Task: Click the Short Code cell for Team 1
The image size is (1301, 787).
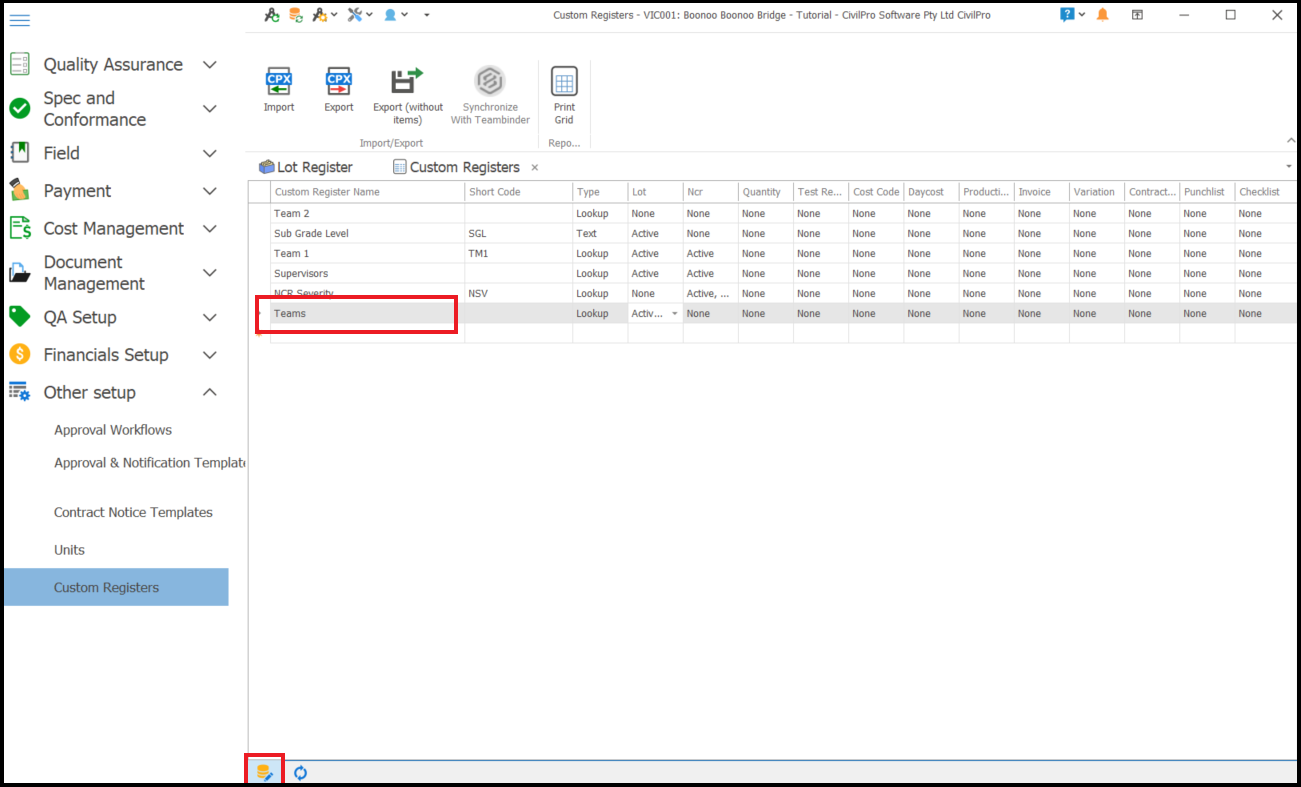Action: tap(517, 254)
